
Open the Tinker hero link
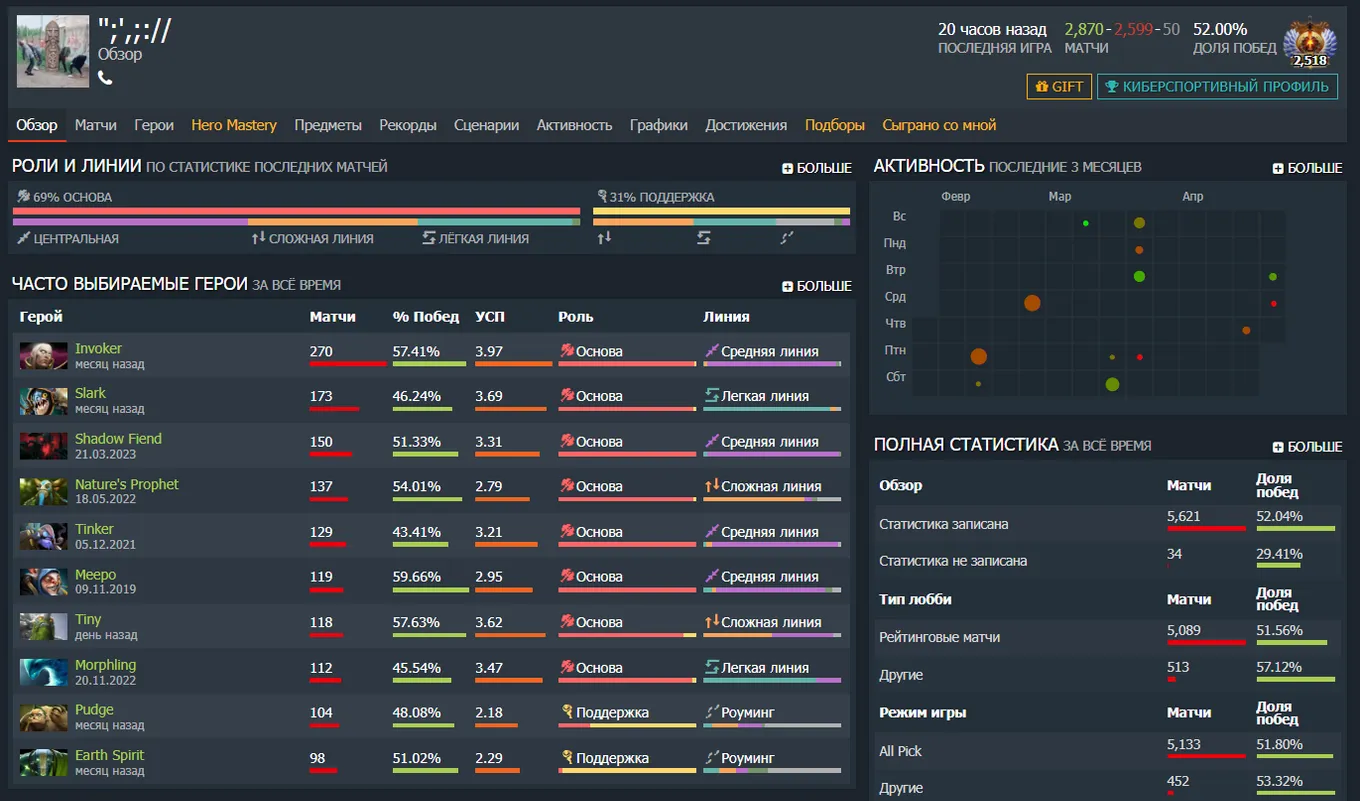pos(94,529)
